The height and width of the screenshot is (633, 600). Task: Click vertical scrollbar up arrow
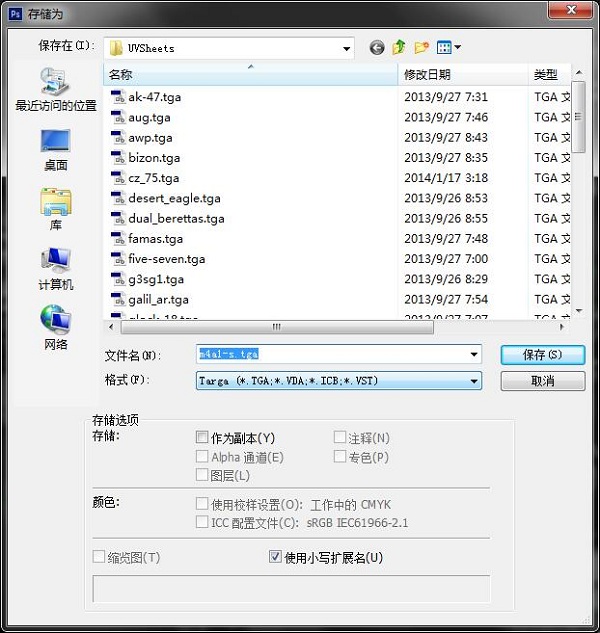pyautogui.click(x=579, y=72)
